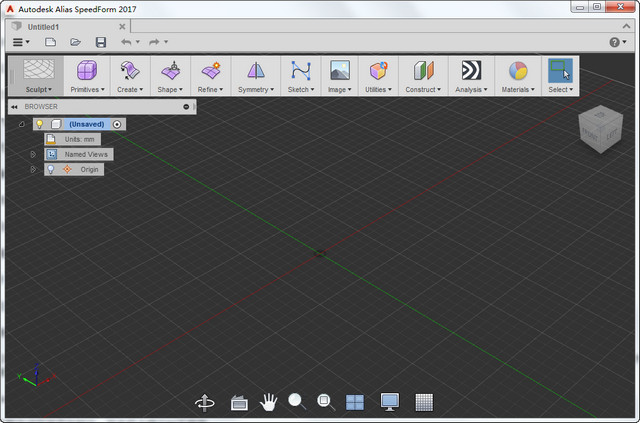Click the Look At camera tool
Viewport: 640px width, 423px height.
(x=239, y=403)
